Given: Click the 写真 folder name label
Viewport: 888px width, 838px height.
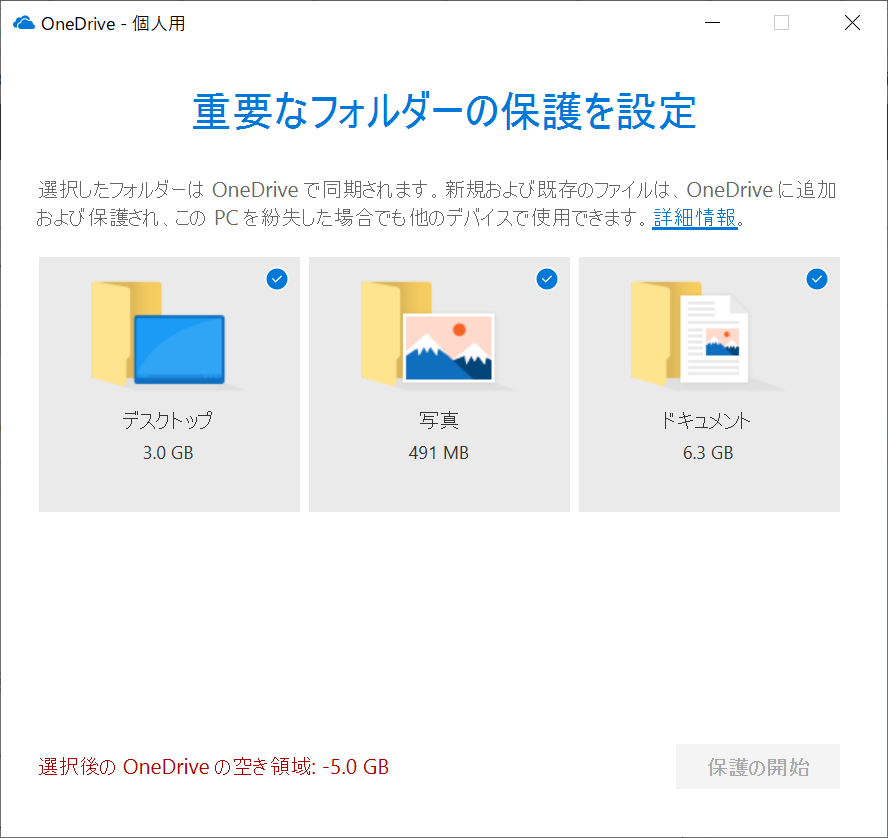Looking at the screenshot, I should 439,420.
